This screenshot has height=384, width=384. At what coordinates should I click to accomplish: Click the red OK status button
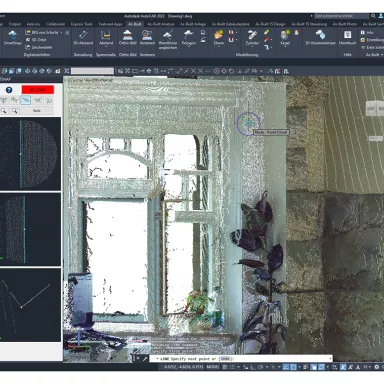point(38,90)
